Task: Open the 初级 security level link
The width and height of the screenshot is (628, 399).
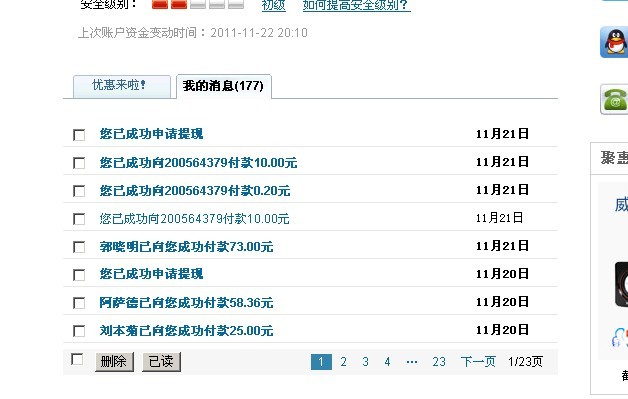Action: [x=274, y=5]
